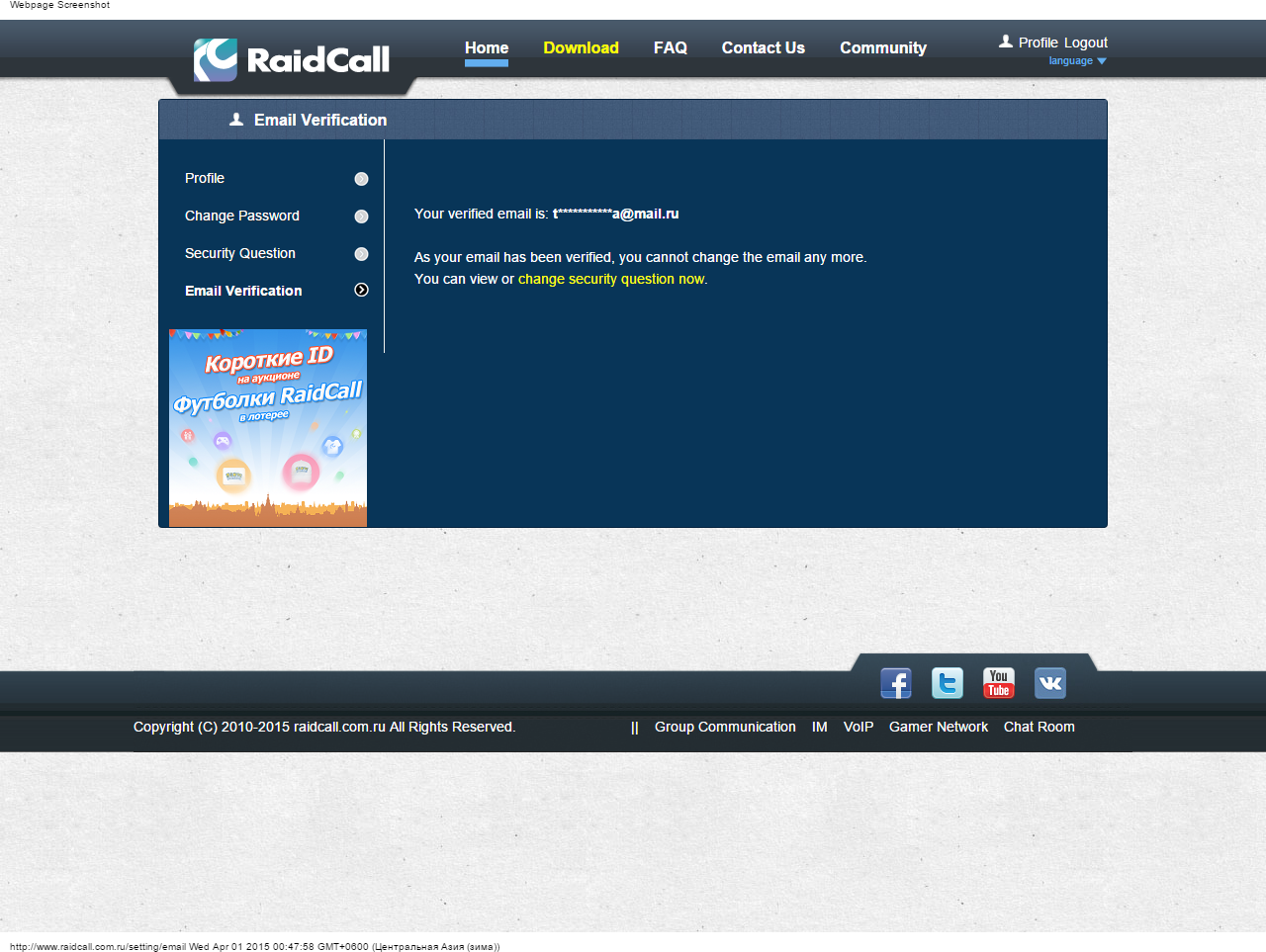This screenshot has width=1266, height=952.
Task: Click the 'cannot change the email any more' message
Action: click(x=640, y=257)
